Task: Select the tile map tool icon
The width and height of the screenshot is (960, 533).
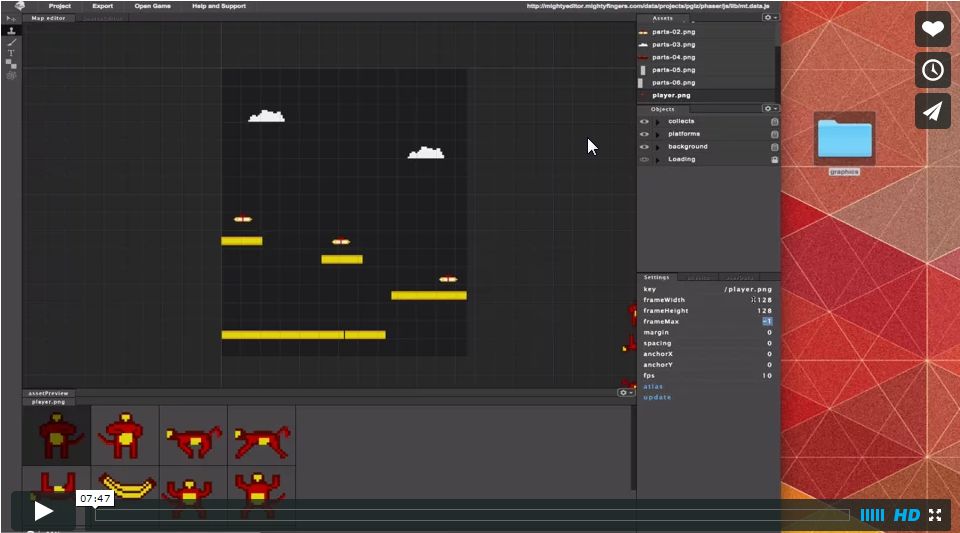Action: [x=11, y=64]
